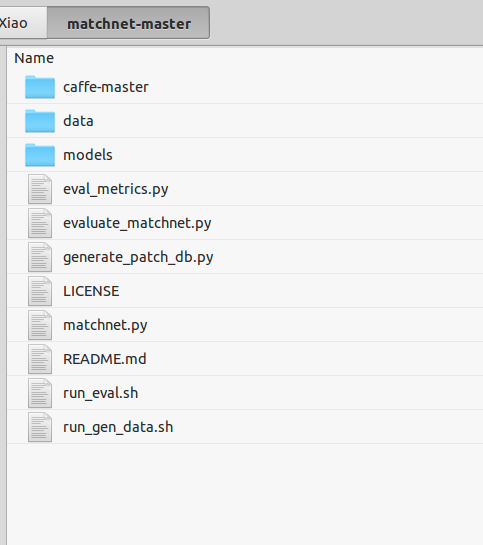Sort by the Name column header

click(34, 58)
